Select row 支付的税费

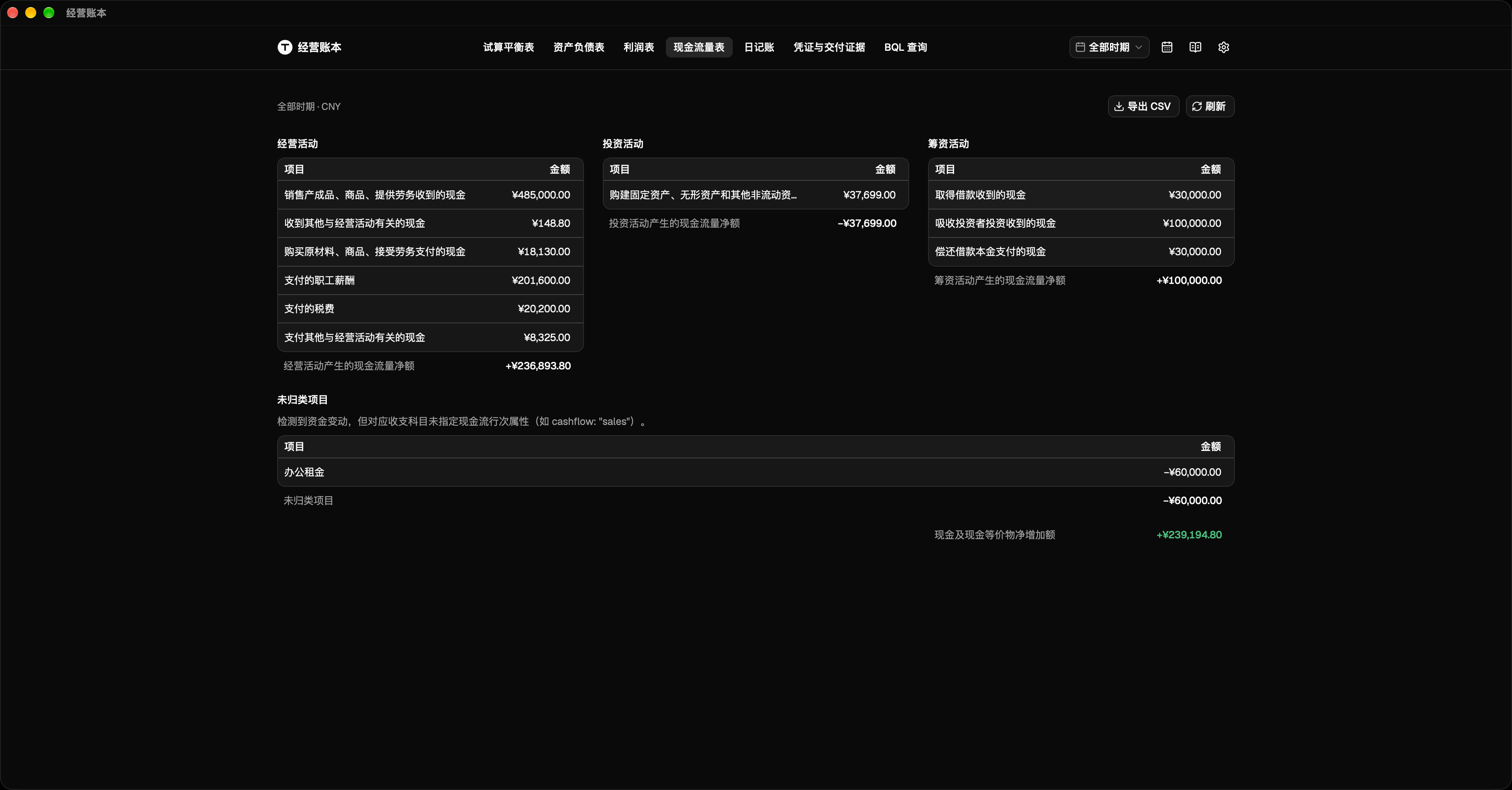(430, 309)
